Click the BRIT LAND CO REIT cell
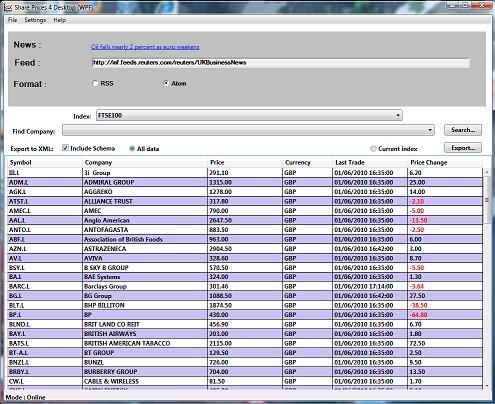The image size is (495, 404). 145,324
